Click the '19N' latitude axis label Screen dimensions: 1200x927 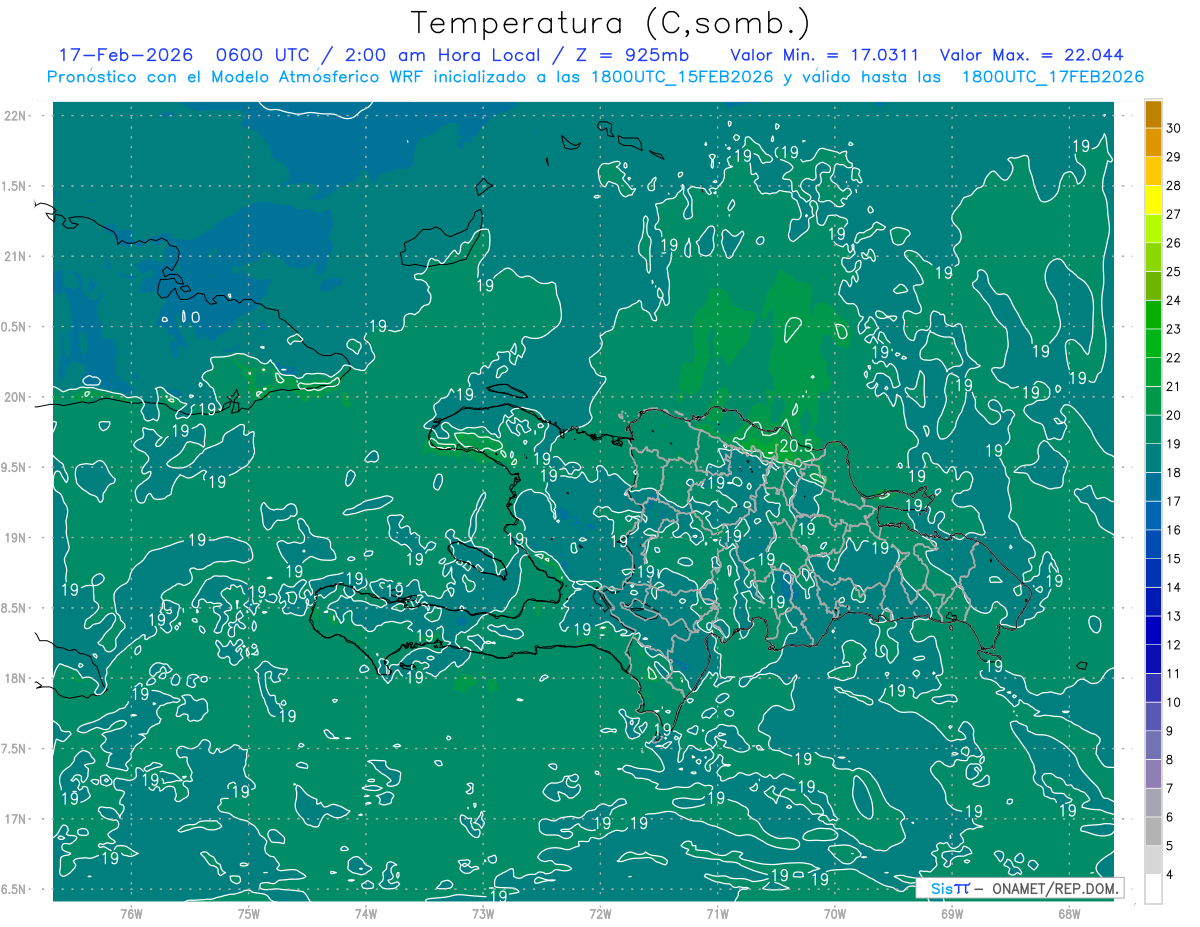click(x=15, y=538)
